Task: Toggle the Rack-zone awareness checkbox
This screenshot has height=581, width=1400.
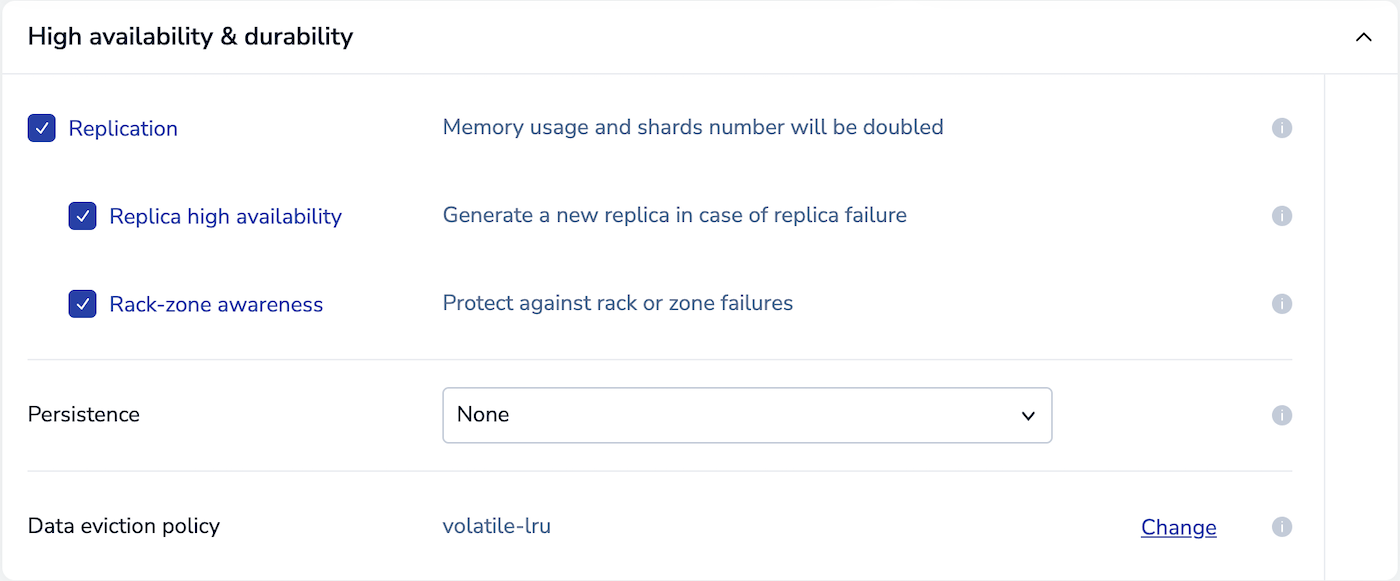Action: [x=83, y=304]
